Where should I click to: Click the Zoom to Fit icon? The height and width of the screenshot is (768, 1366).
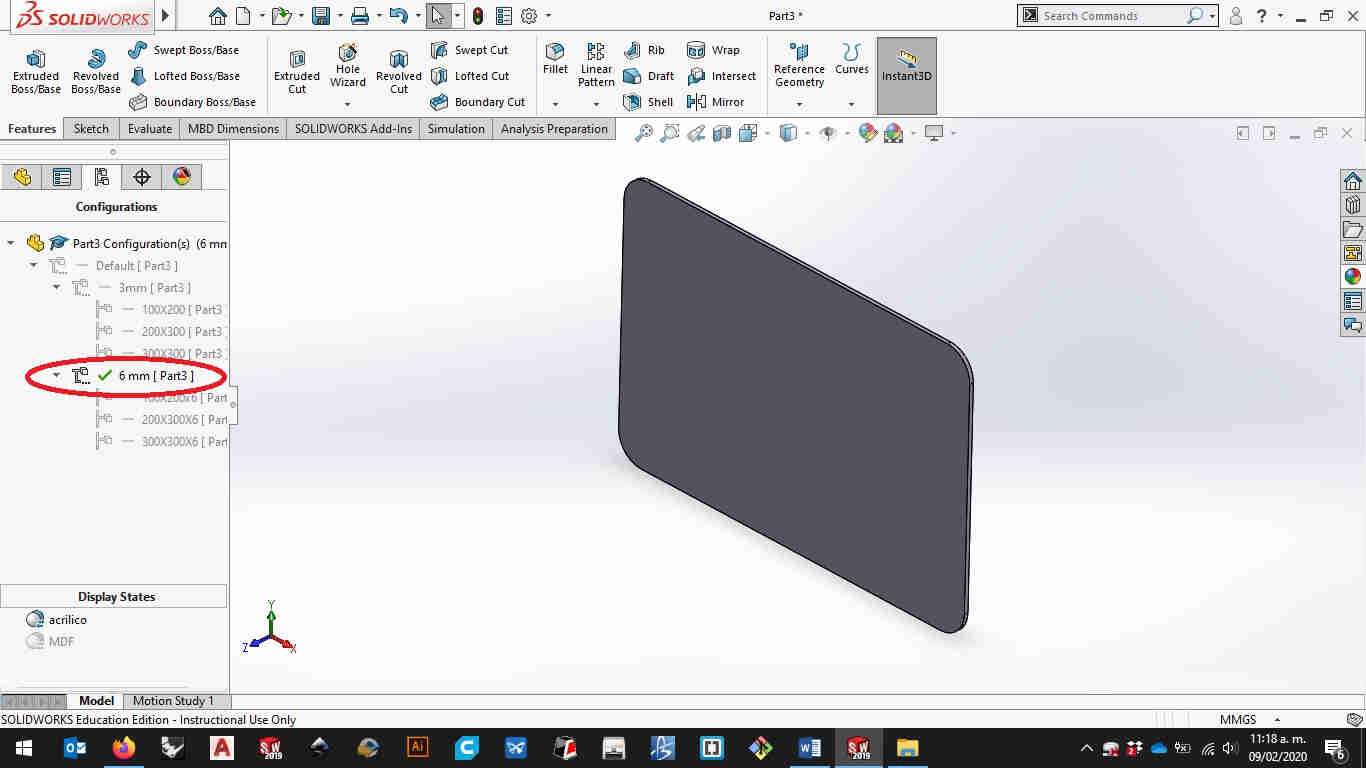(x=644, y=133)
